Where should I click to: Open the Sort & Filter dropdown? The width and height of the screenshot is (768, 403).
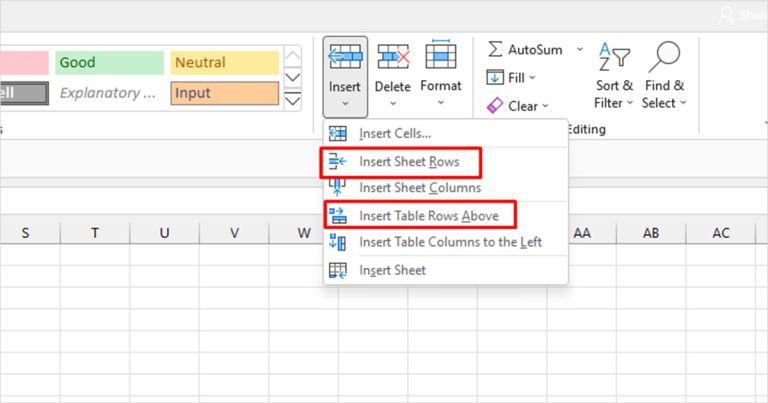(630, 103)
